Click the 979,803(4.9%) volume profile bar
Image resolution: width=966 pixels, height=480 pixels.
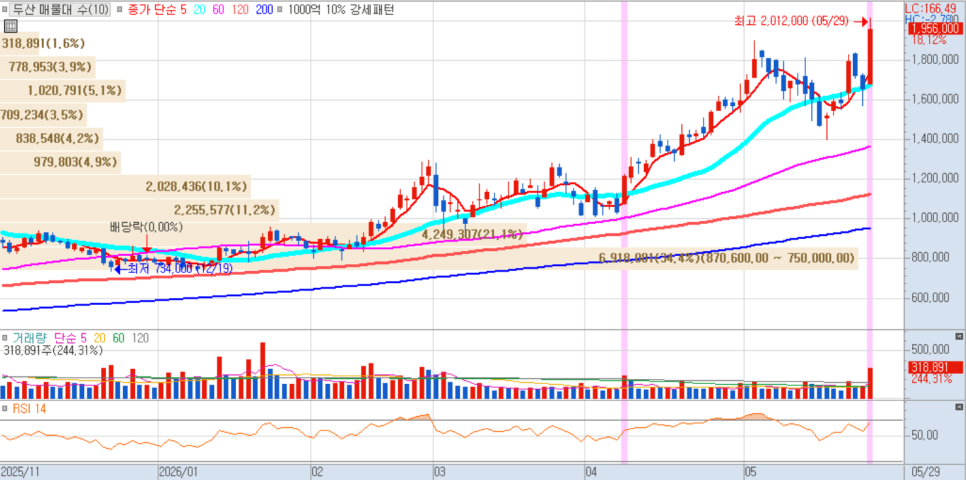(x=60, y=162)
